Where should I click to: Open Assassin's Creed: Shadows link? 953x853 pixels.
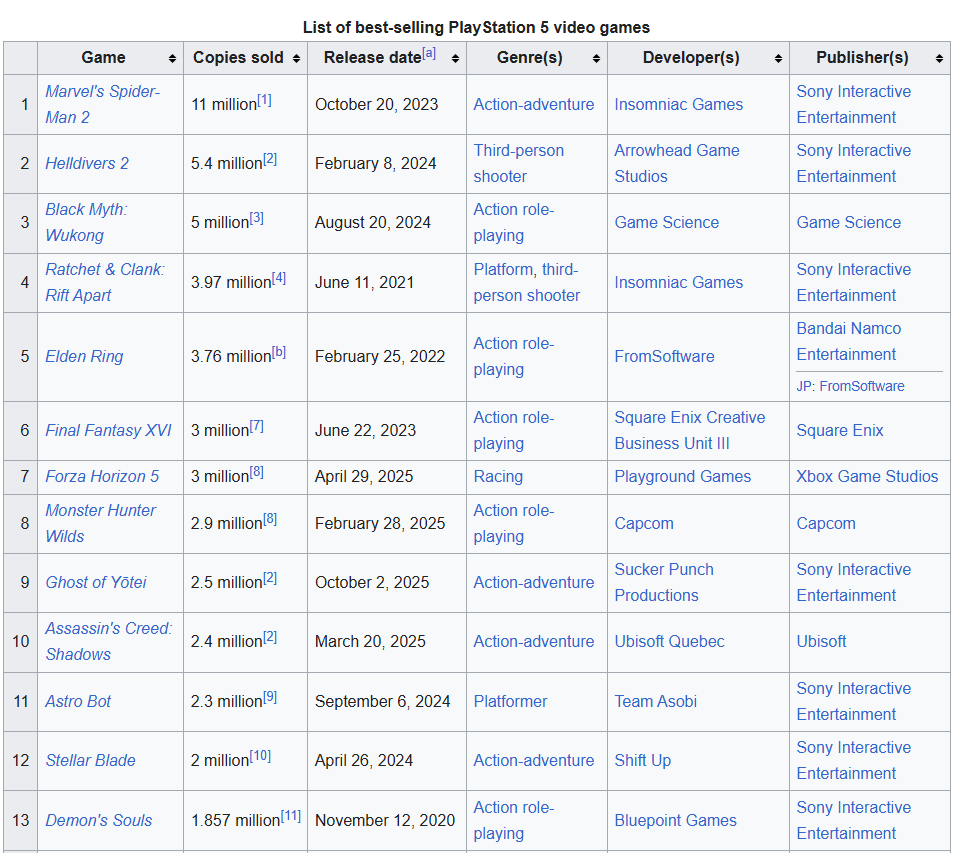109,641
